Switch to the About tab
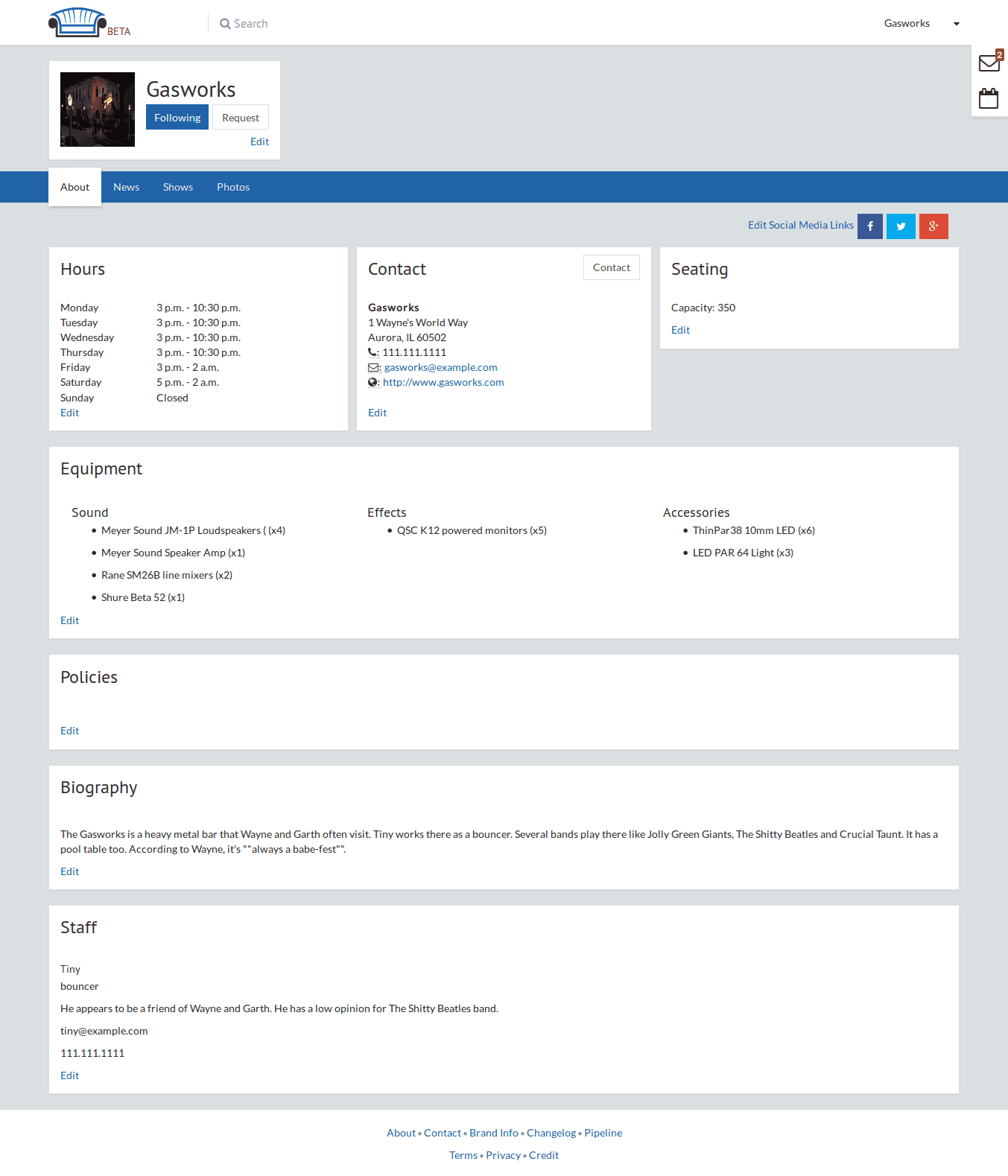Screen dimensions: 1008x1176 click(x=75, y=187)
